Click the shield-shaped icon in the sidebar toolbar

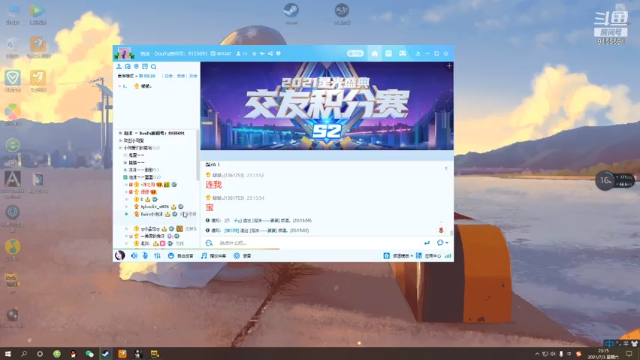pyautogui.click(x=136, y=67)
